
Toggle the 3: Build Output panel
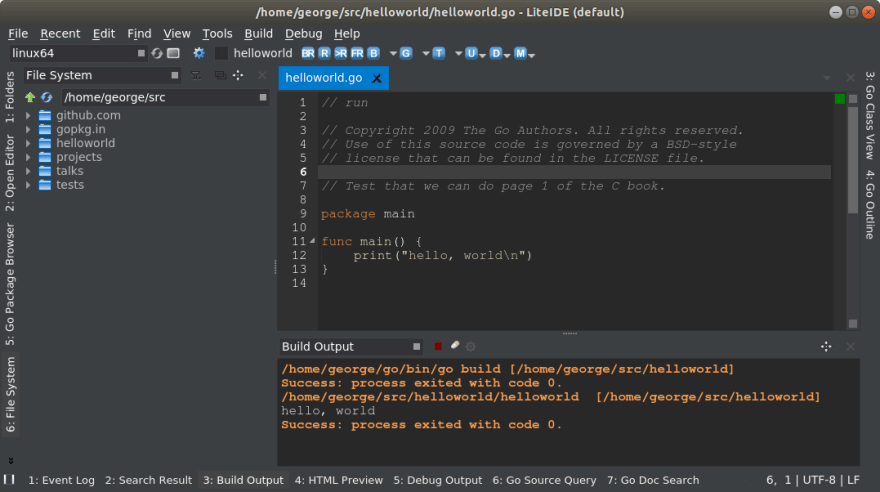click(243, 480)
